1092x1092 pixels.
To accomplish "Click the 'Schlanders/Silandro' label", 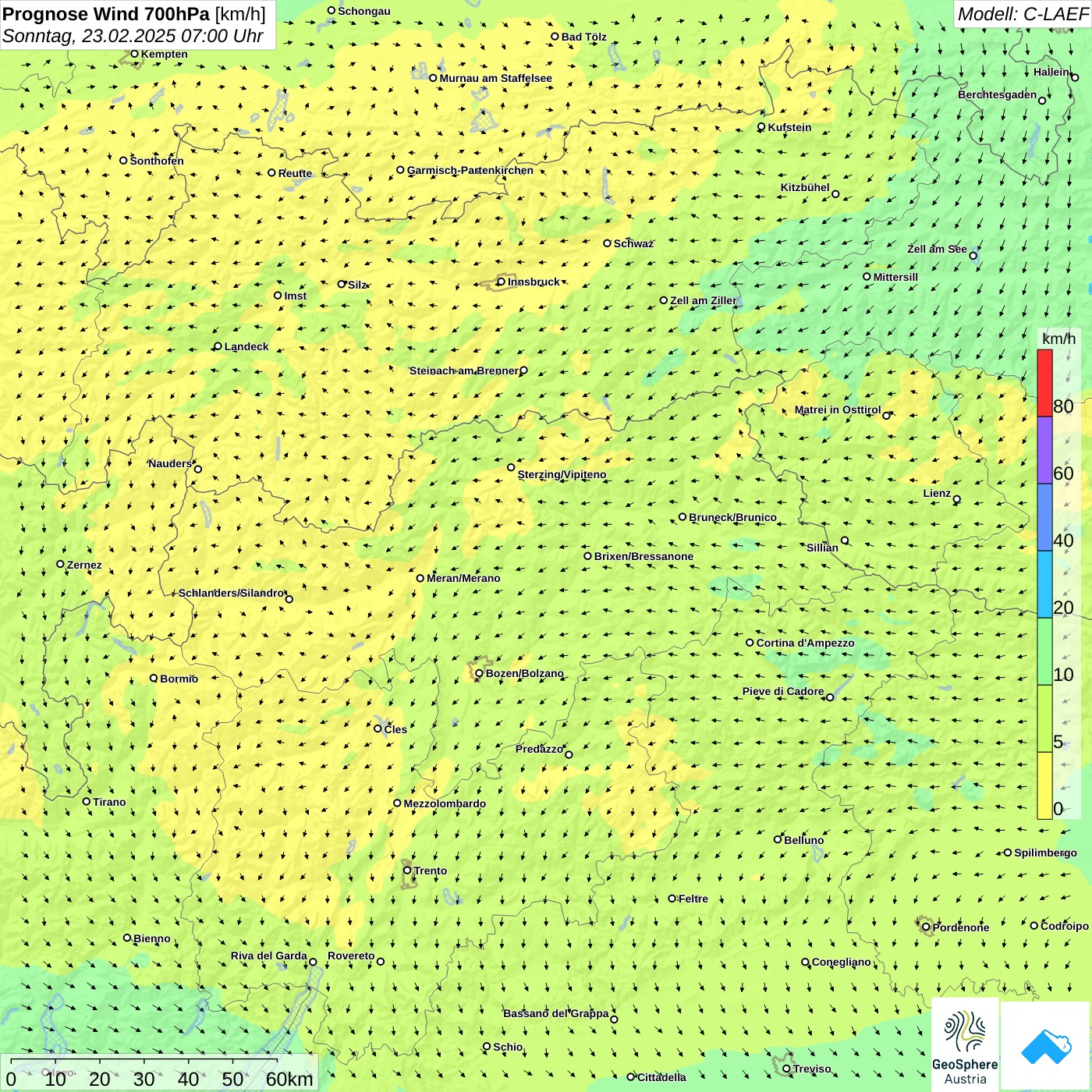I will pos(232,593).
